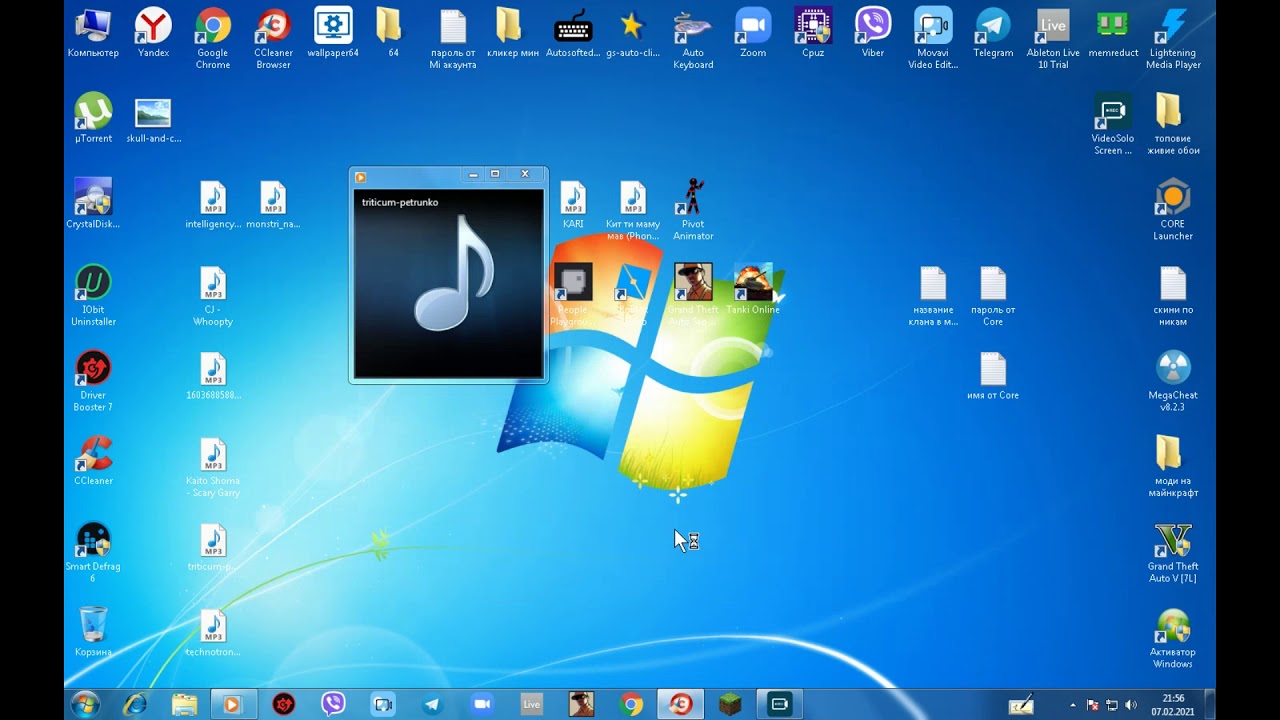Open CCleaner desktop shortcut
The image size is (1280, 720).
[x=93, y=462]
